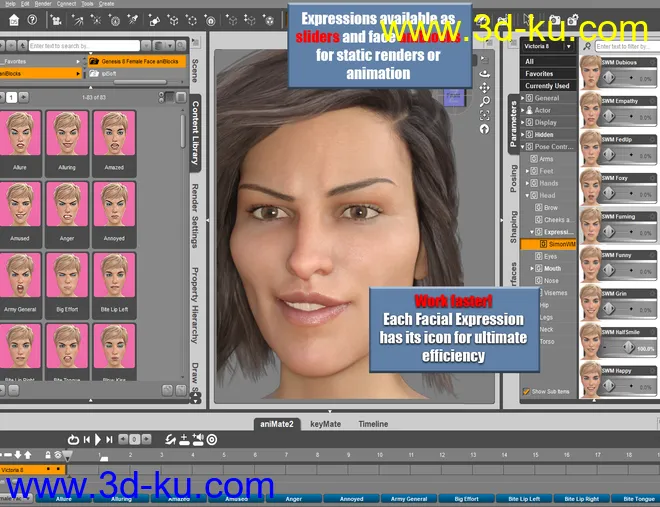Click the viewport zoom magnifier icon
This screenshot has height=507, width=660.
[x=485, y=101]
